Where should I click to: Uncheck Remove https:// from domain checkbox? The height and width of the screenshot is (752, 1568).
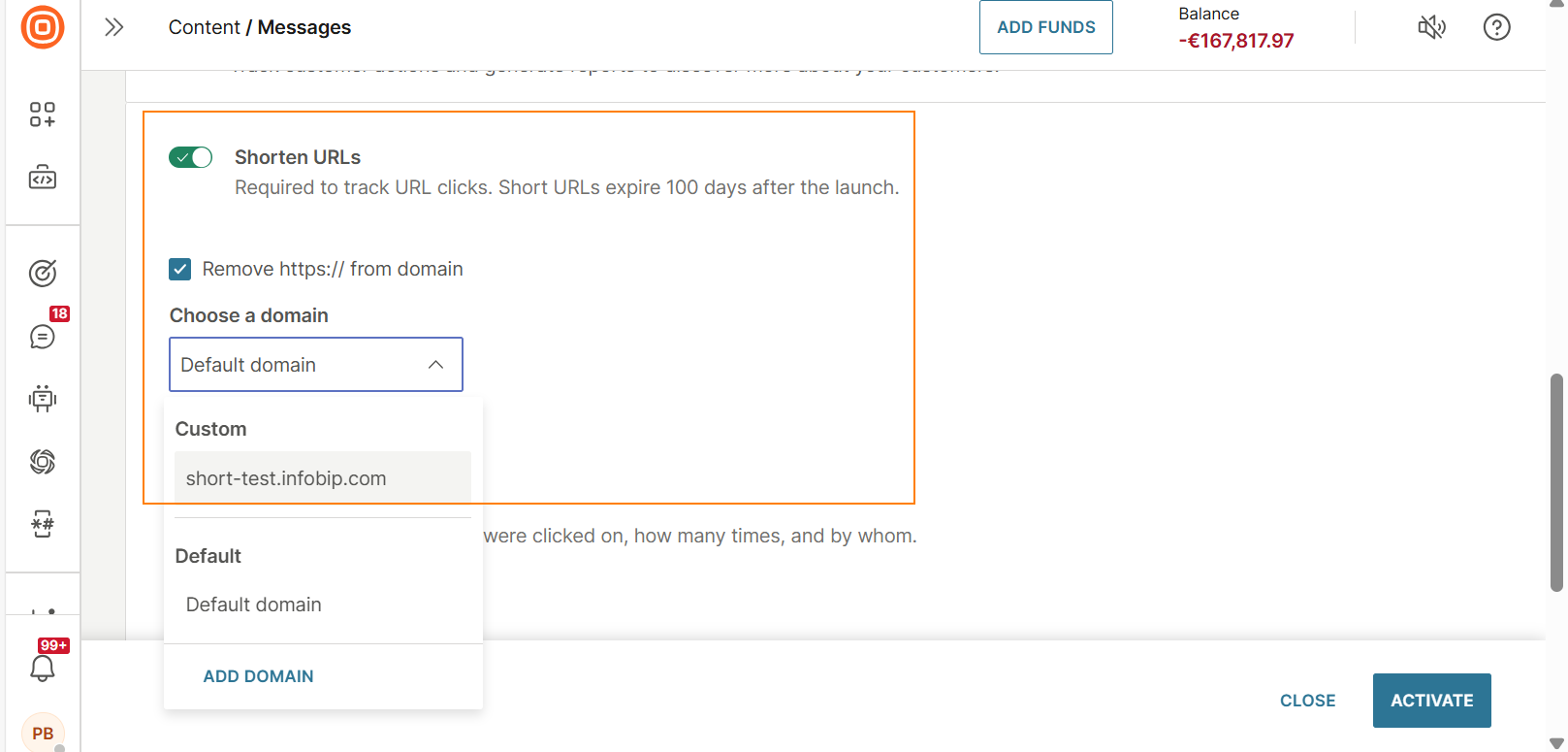pos(180,269)
